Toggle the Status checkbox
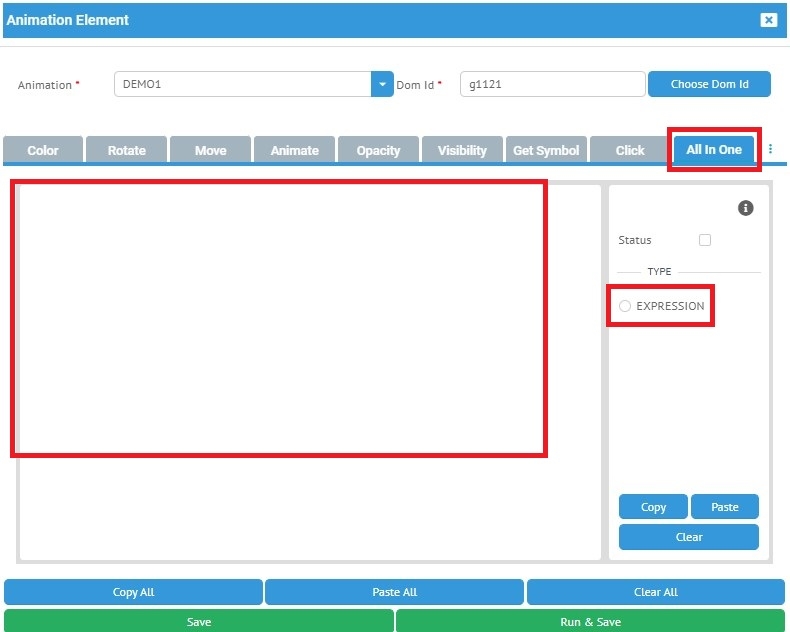 point(705,240)
